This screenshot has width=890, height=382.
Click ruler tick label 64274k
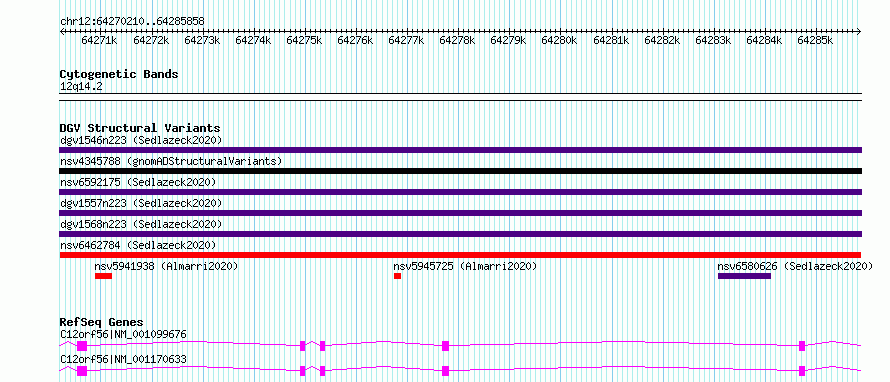(x=253, y=40)
